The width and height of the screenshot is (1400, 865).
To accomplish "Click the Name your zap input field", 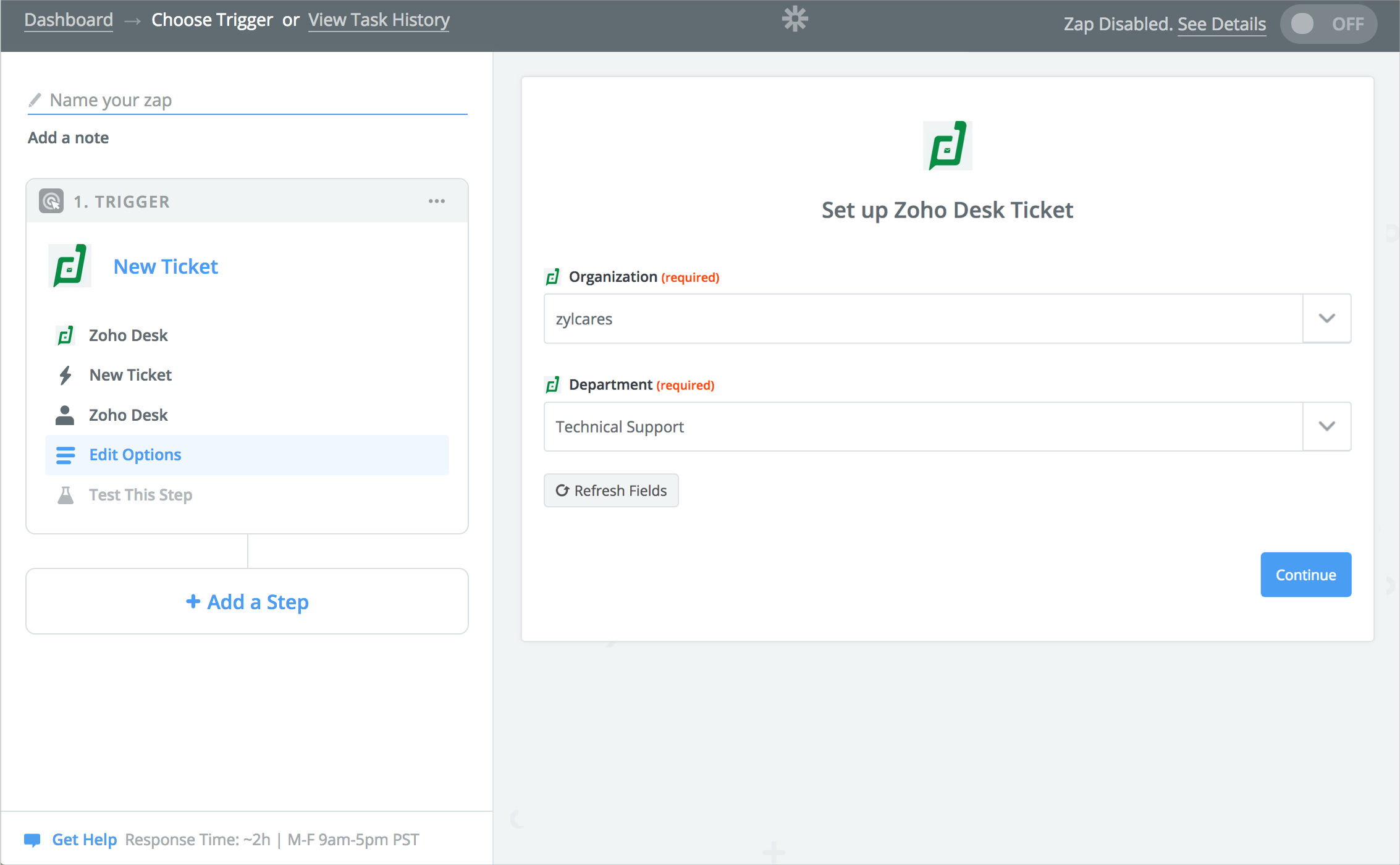I will [x=256, y=100].
